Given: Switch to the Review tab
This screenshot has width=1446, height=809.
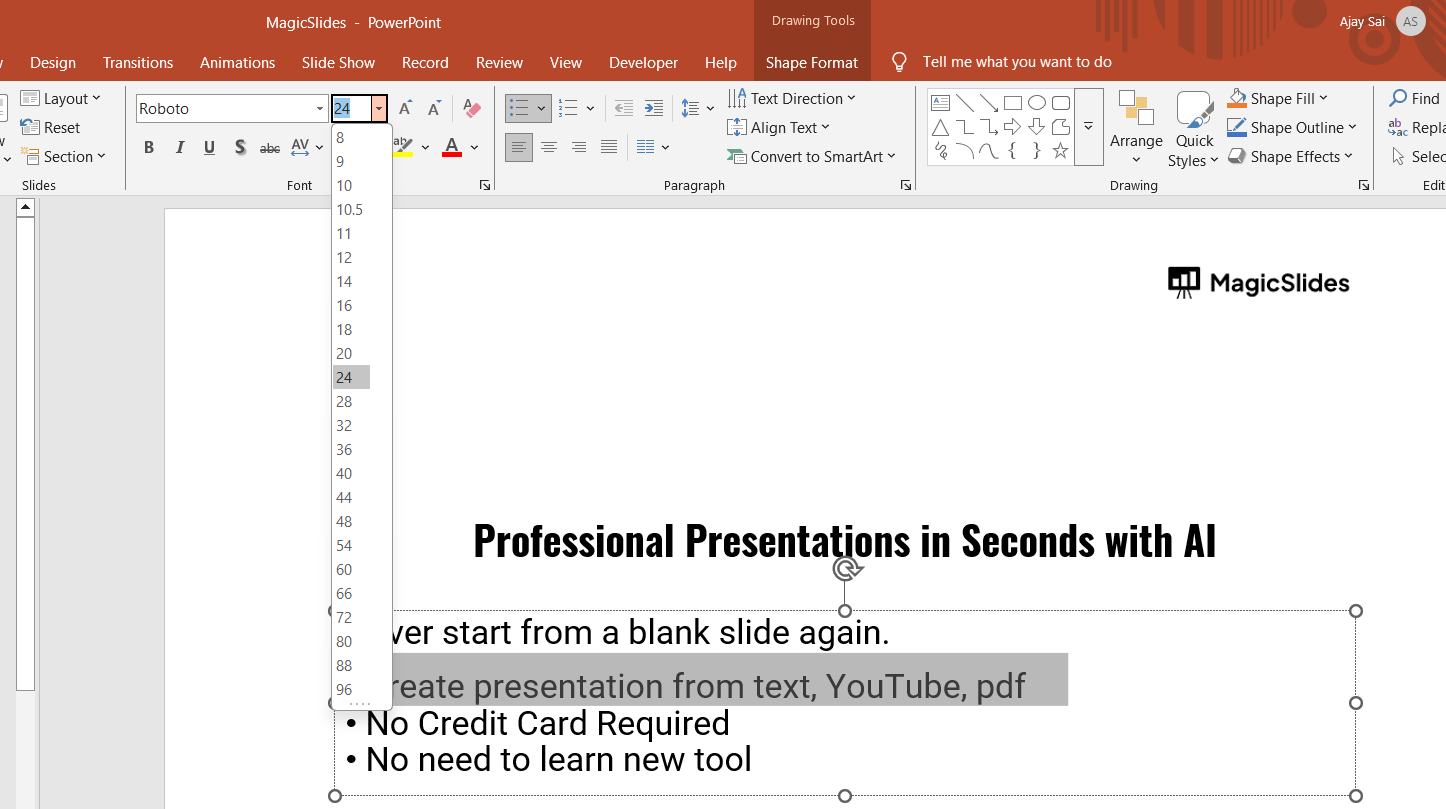Looking at the screenshot, I should (500, 62).
